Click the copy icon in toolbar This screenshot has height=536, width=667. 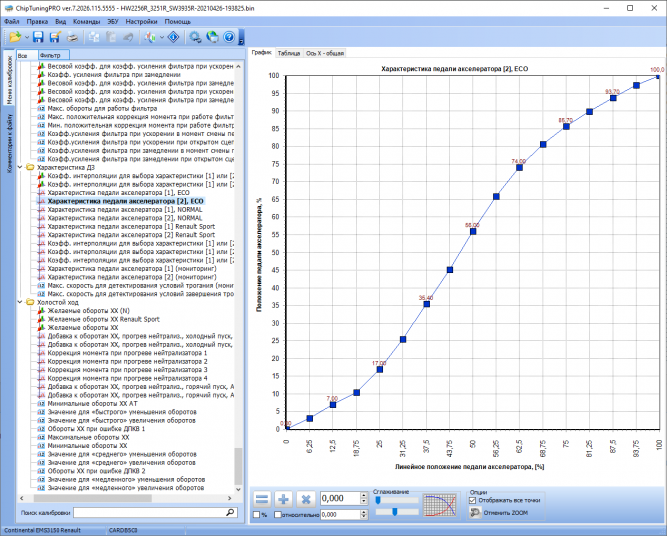tap(94, 37)
